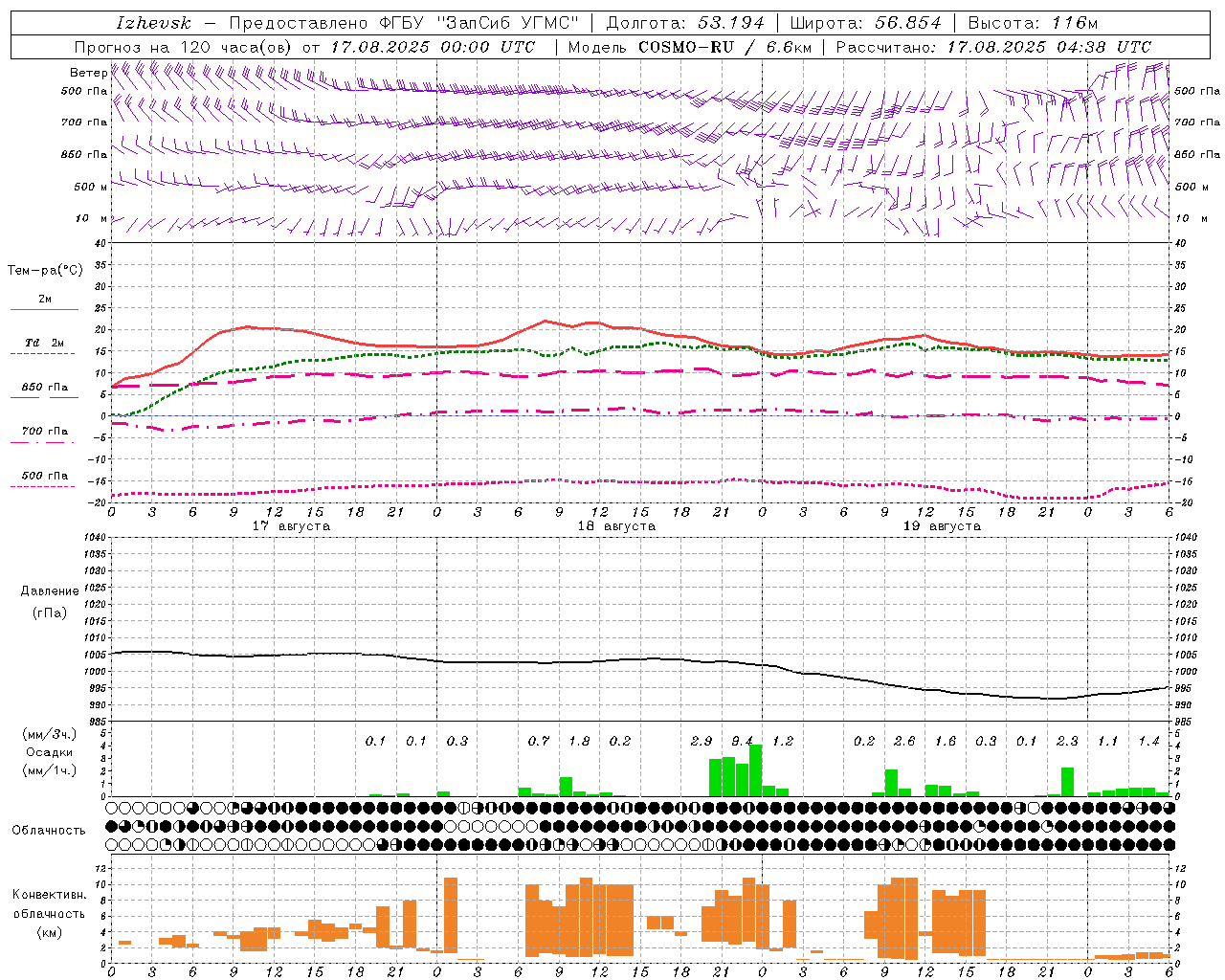Select the 2.3 precipitation value

click(1067, 741)
